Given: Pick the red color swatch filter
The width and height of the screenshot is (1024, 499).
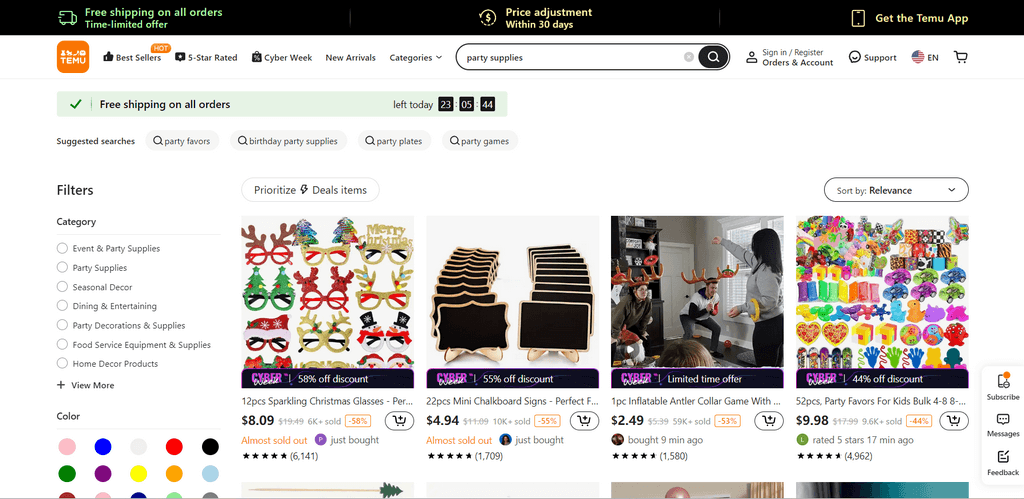Looking at the screenshot, I should [174, 447].
